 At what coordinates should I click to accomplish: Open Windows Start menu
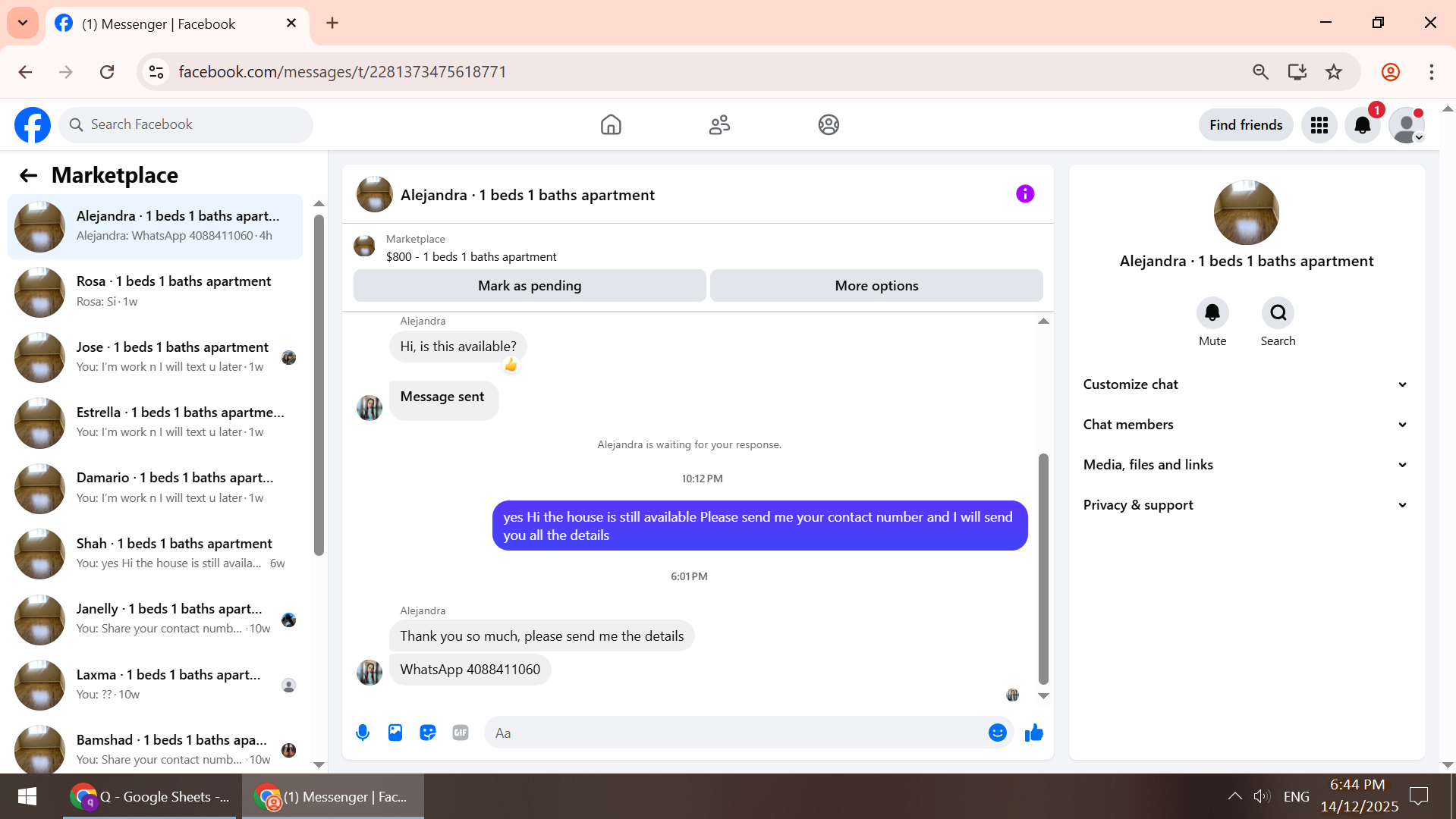27,796
